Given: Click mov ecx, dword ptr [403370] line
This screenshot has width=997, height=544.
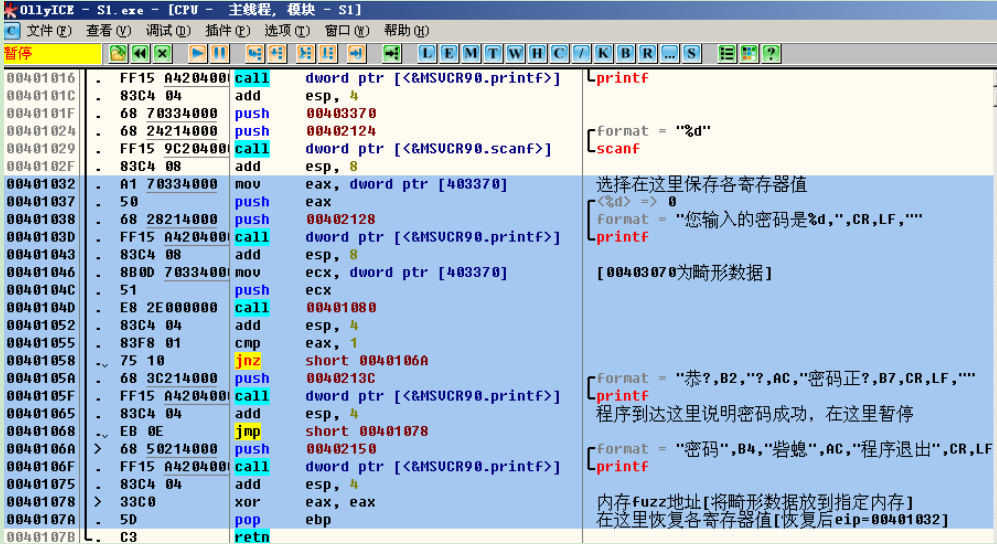Looking at the screenshot, I should [371, 273].
